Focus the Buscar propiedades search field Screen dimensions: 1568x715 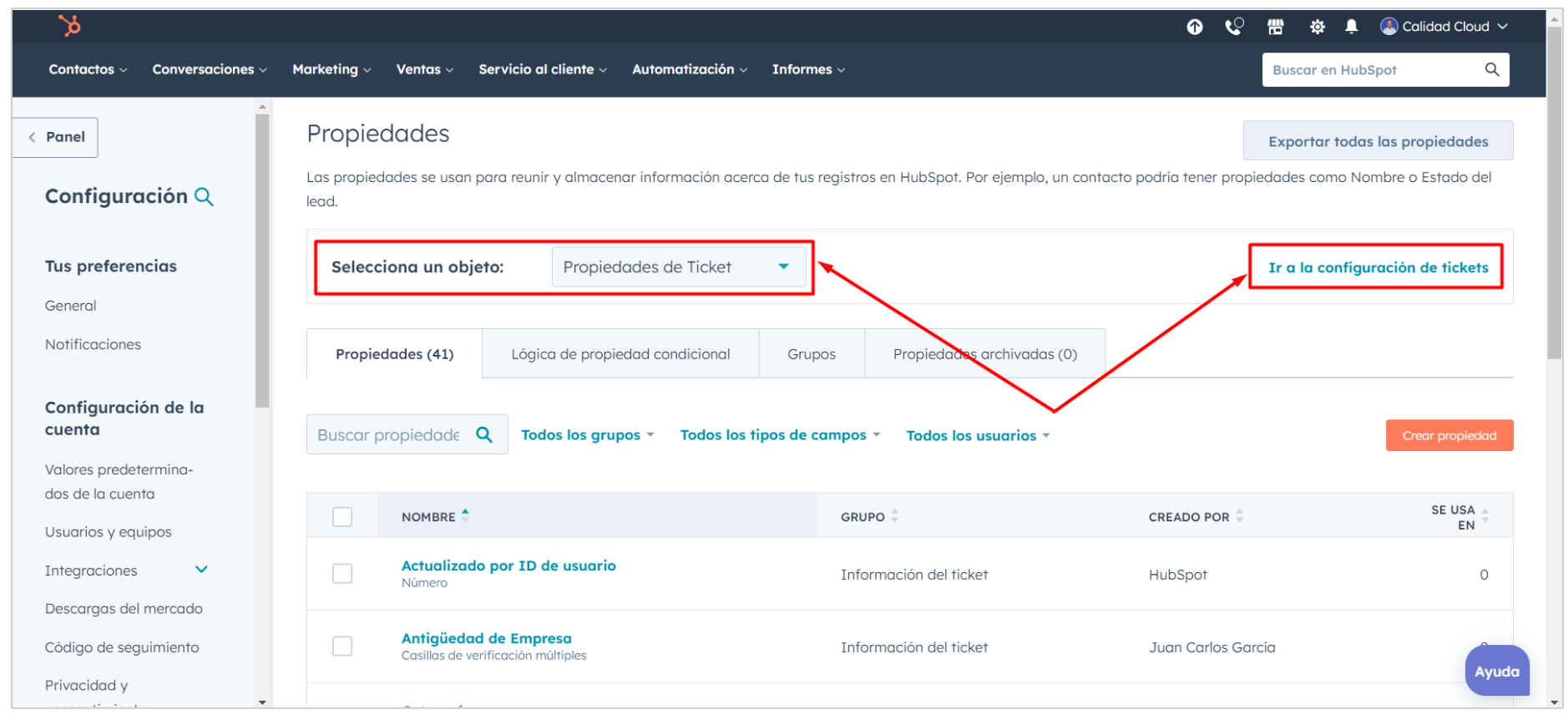[x=387, y=435]
